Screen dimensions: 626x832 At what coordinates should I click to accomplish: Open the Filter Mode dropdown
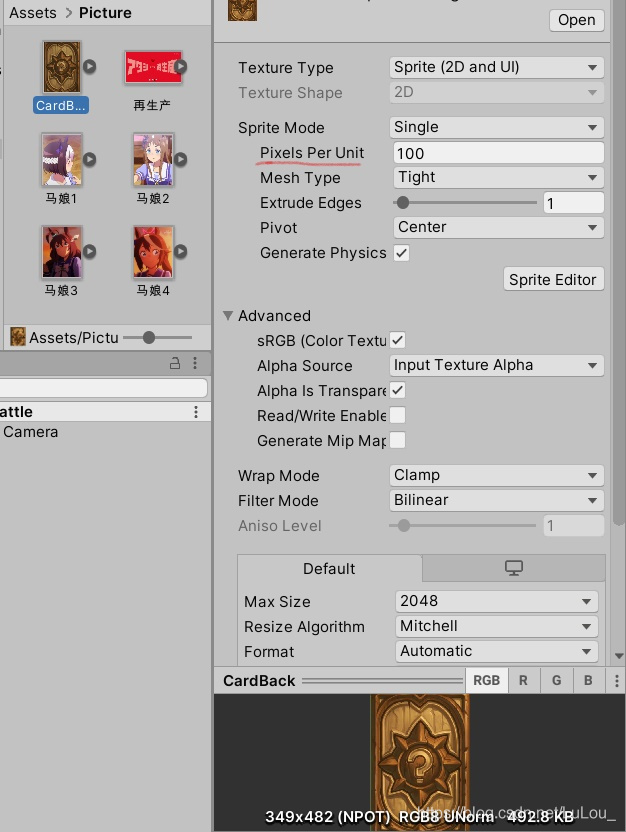(497, 500)
